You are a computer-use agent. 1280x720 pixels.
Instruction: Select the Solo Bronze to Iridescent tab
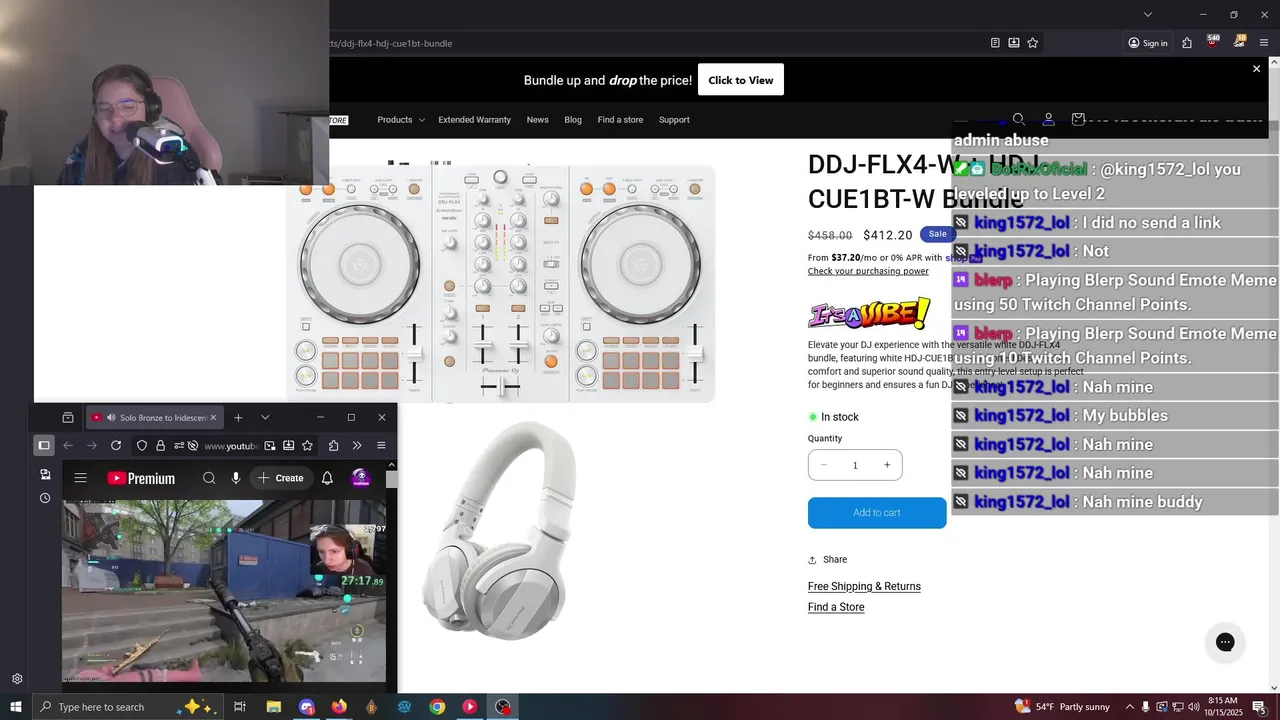(x=154, y=417)
